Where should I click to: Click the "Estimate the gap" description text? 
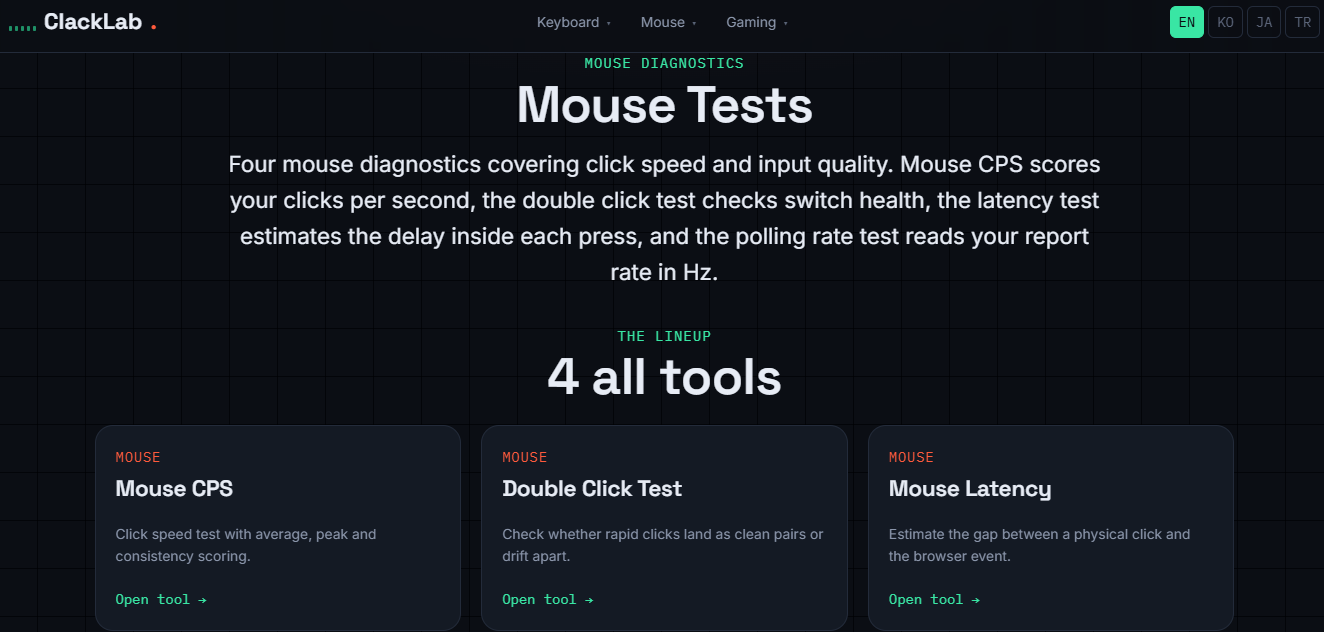(x=1040, y=545)
